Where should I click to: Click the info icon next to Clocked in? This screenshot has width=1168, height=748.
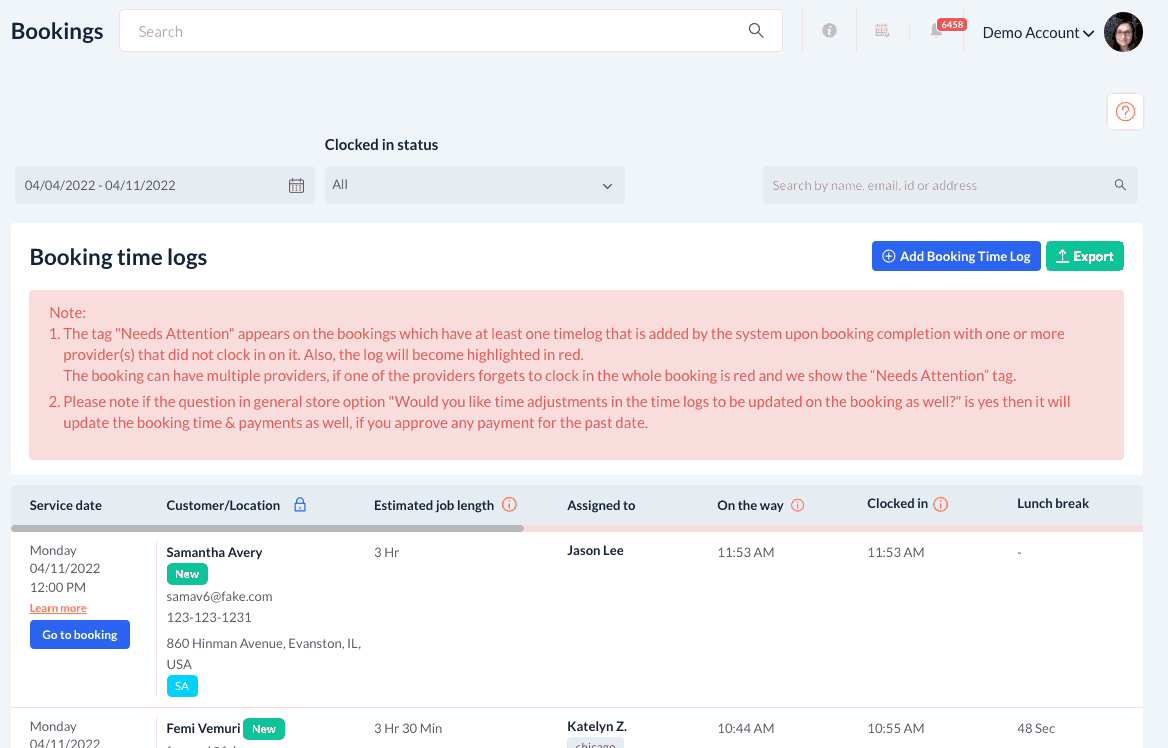pyautogui.click(x=941, y=504)
